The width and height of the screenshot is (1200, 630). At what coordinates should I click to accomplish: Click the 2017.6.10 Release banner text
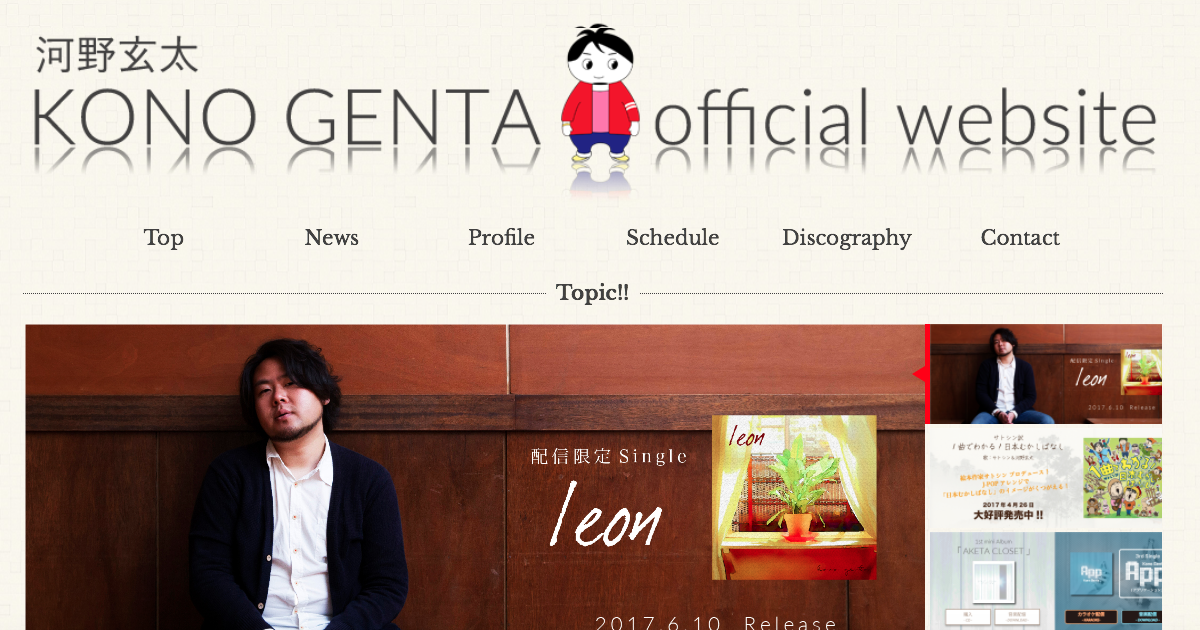[x=716, y=622]
